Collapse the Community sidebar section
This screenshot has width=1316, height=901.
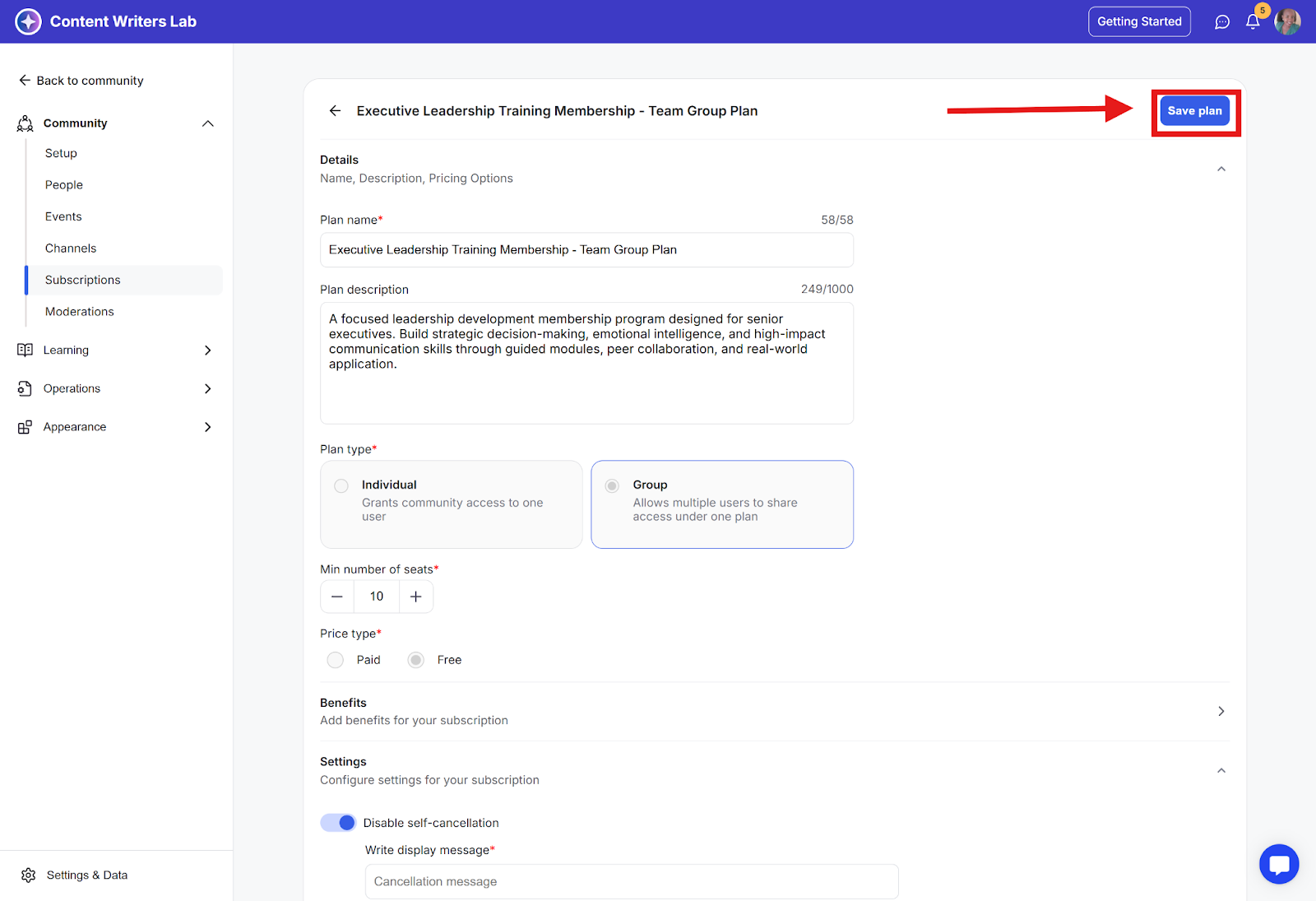point(207,123)
